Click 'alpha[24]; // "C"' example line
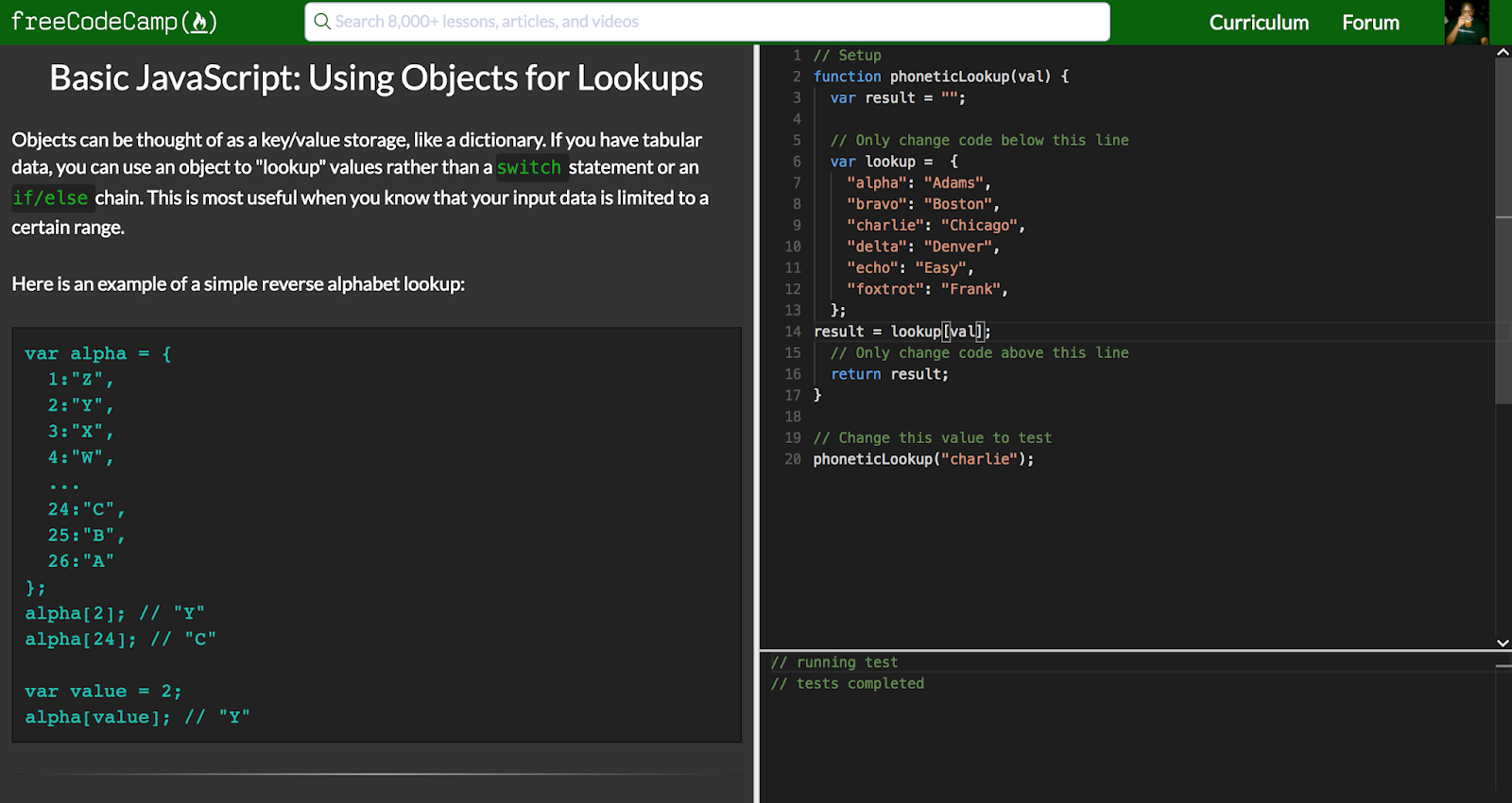Screen dimensions: 1512x803 coord(120,640)
